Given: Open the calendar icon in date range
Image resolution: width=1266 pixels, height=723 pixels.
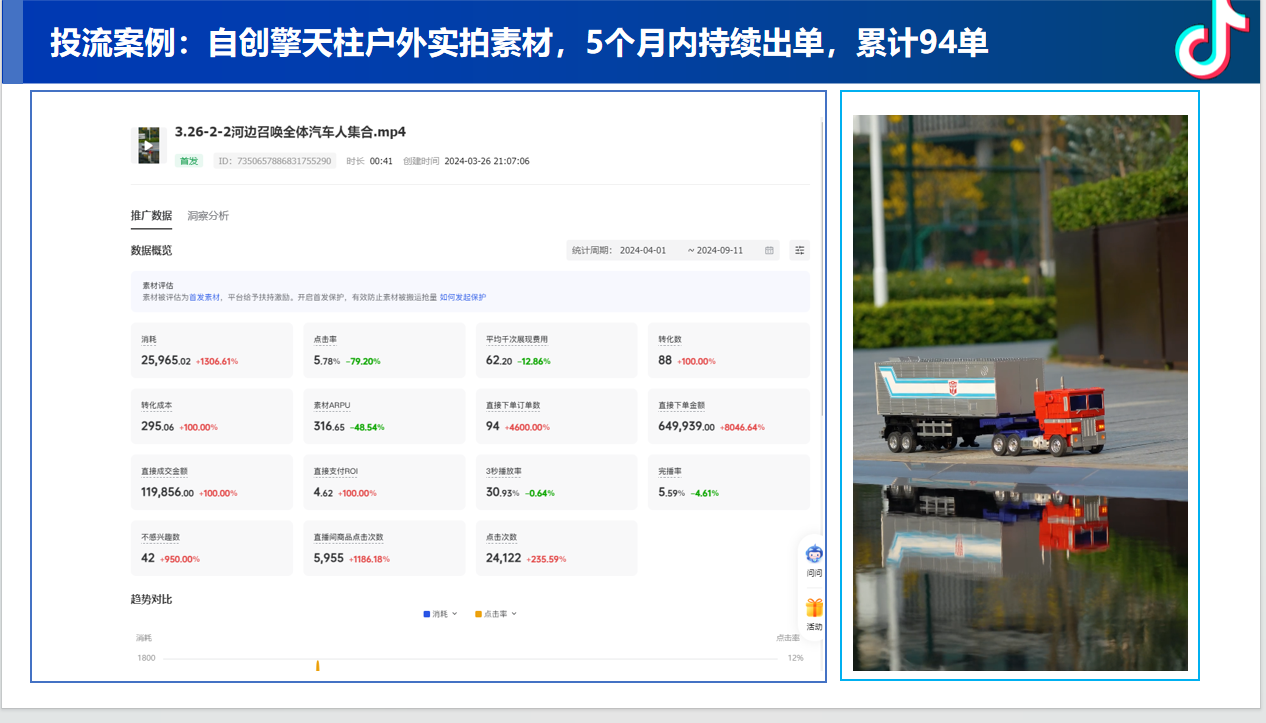Looking at the screenshot, I should [769, 250].
